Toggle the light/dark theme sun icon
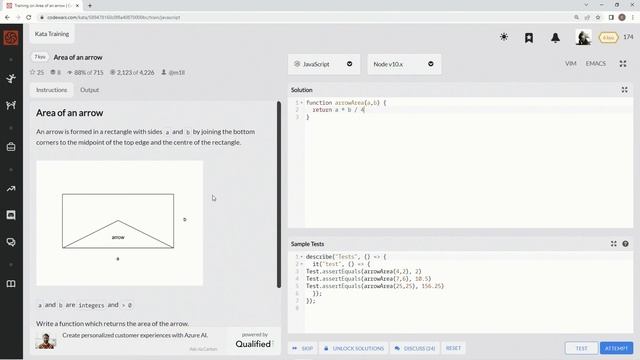Screen dimensions: 640x360 tap(504, 38)
